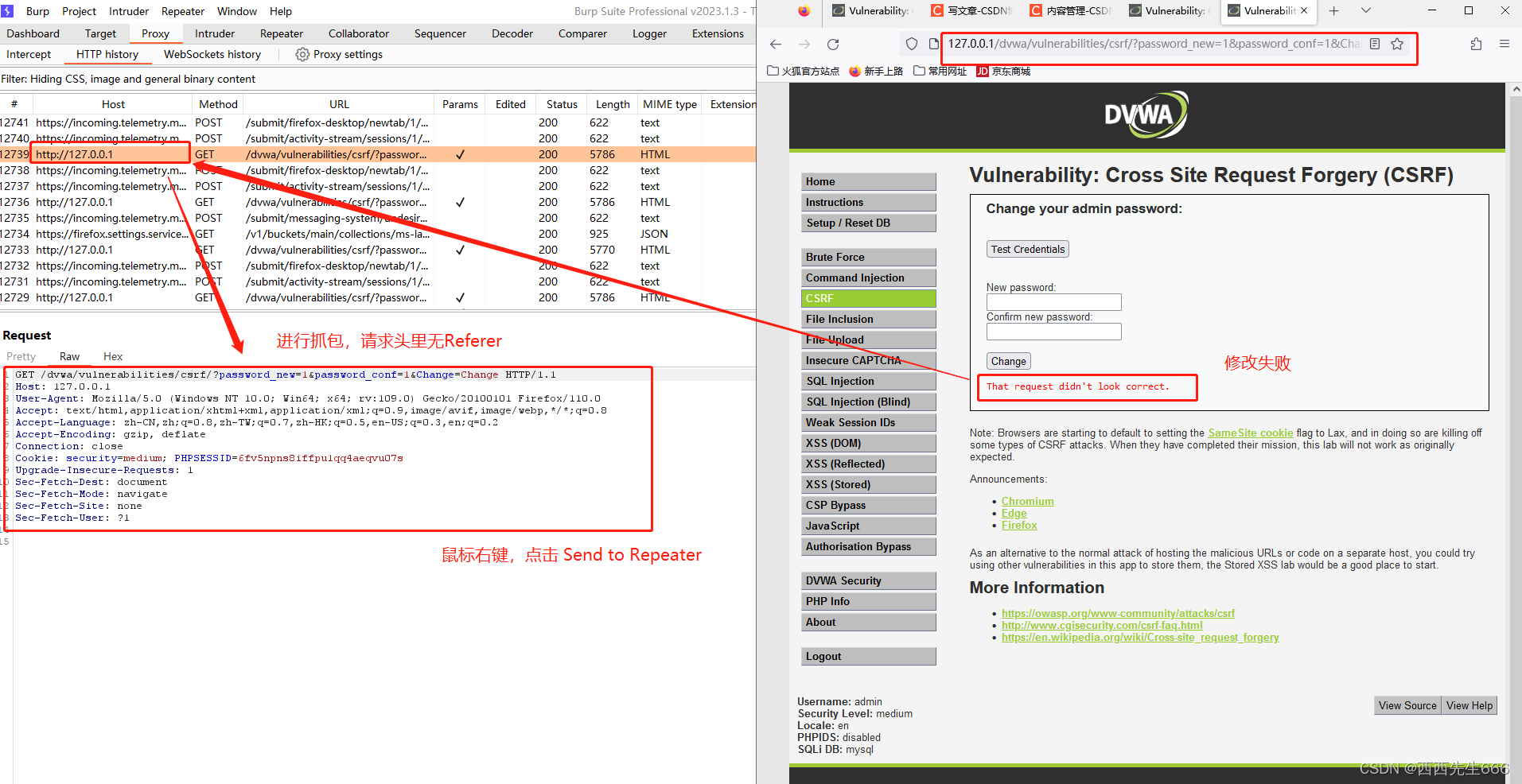Sort history by Length column
This screenshot has height=784, width=1522.
tap(613, 104)
